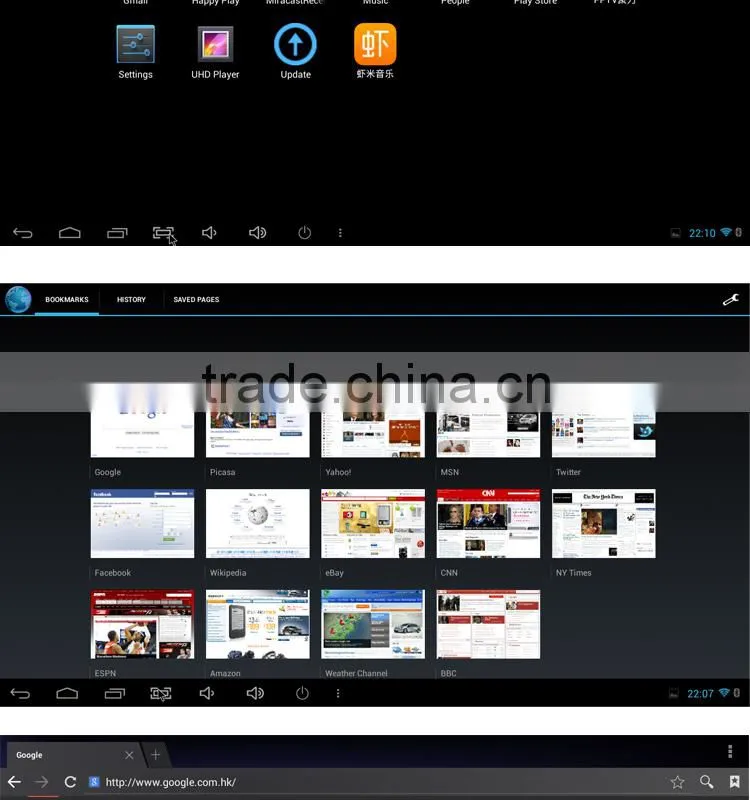Close the Google browser tab
Viewport: 750px width, 800px height.
(x=129, y=755)
